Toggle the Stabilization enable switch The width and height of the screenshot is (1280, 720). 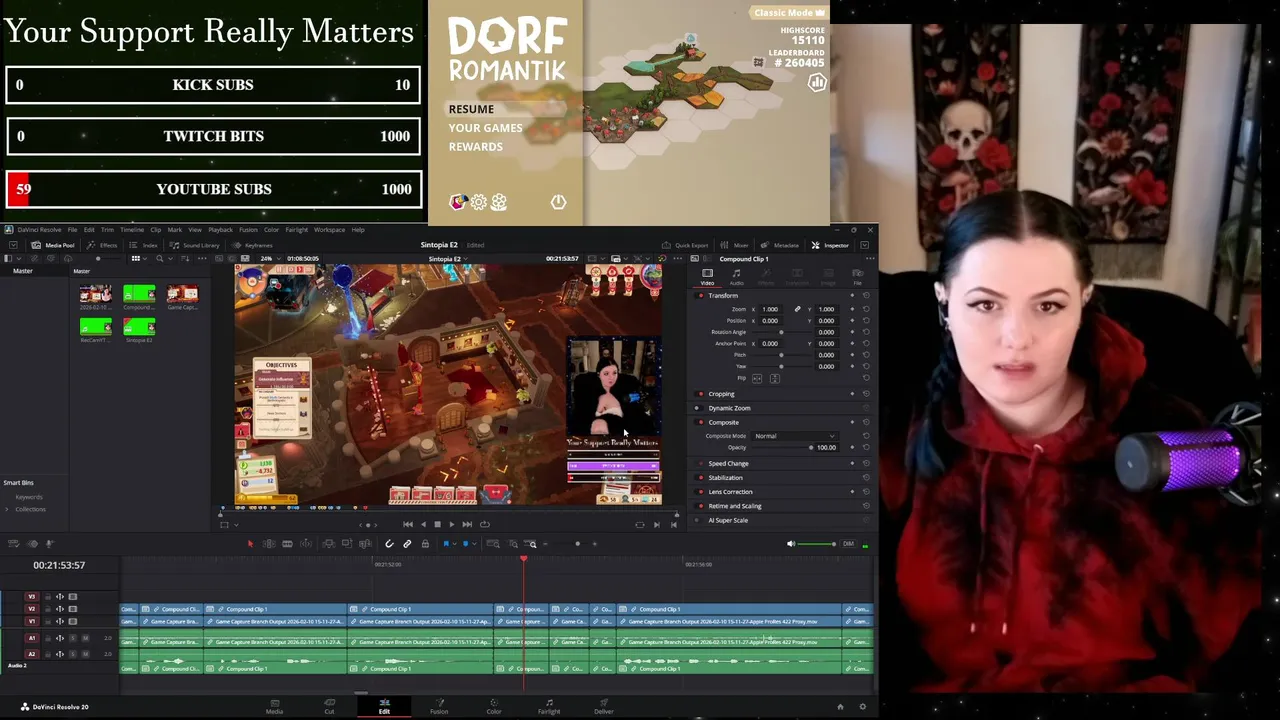700,478
